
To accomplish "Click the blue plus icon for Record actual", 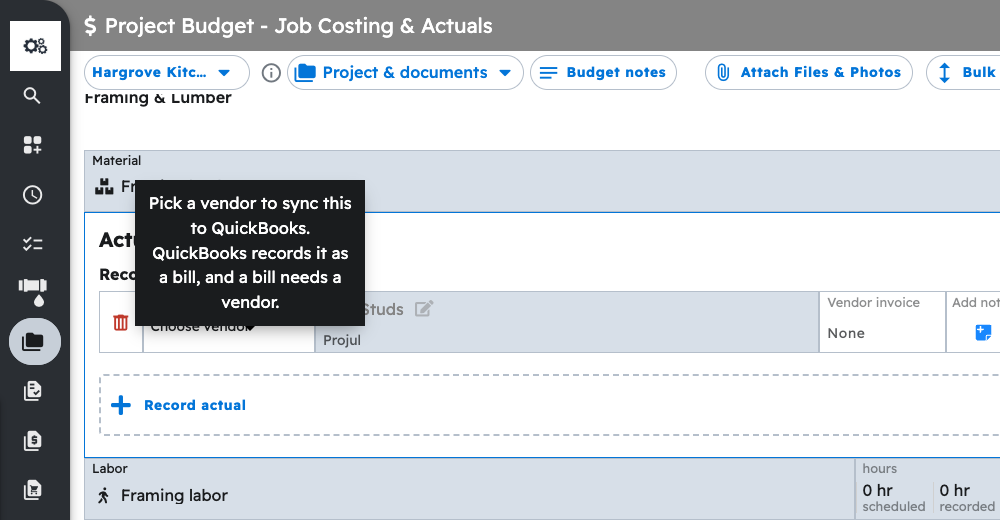I will (121, 405).
